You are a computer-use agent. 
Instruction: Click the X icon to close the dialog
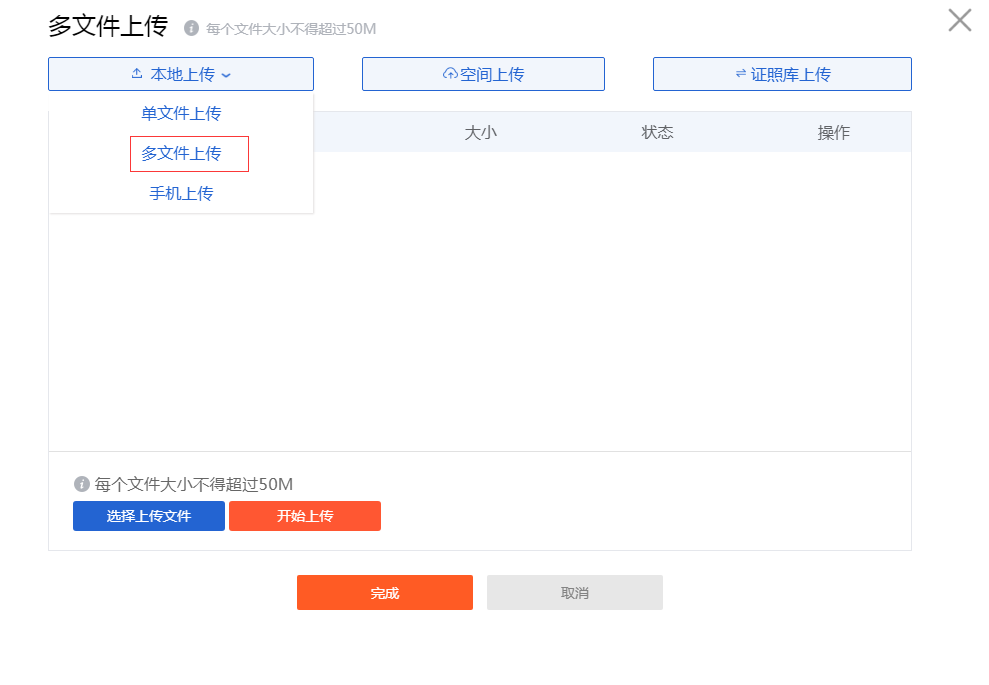958,19
